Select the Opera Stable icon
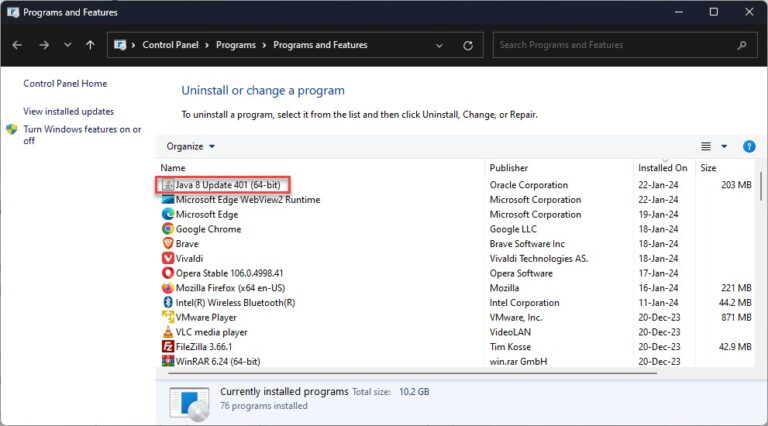Screen dimensions: 768x426 point(167,273)
